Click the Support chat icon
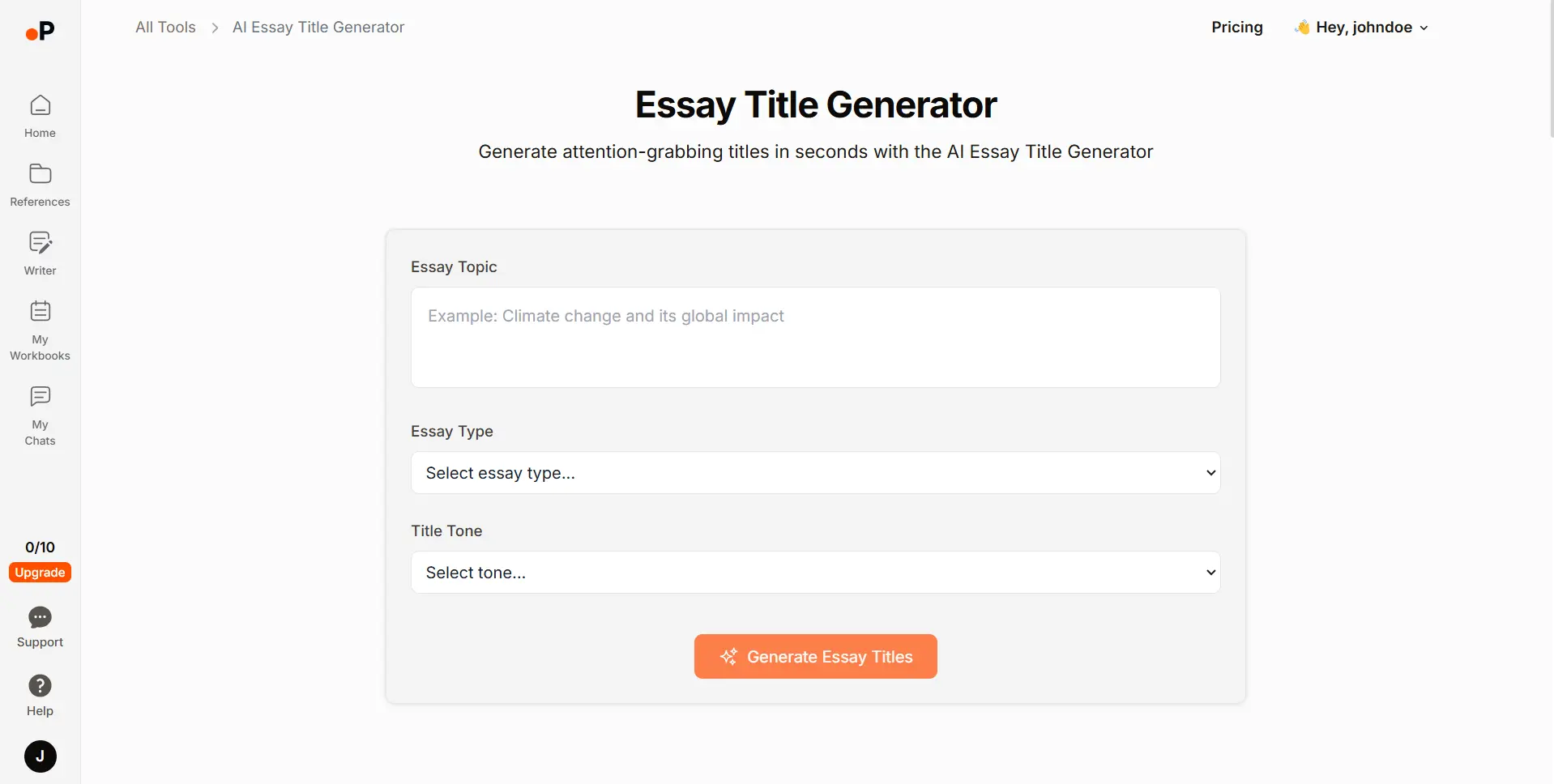 (40, 618)
